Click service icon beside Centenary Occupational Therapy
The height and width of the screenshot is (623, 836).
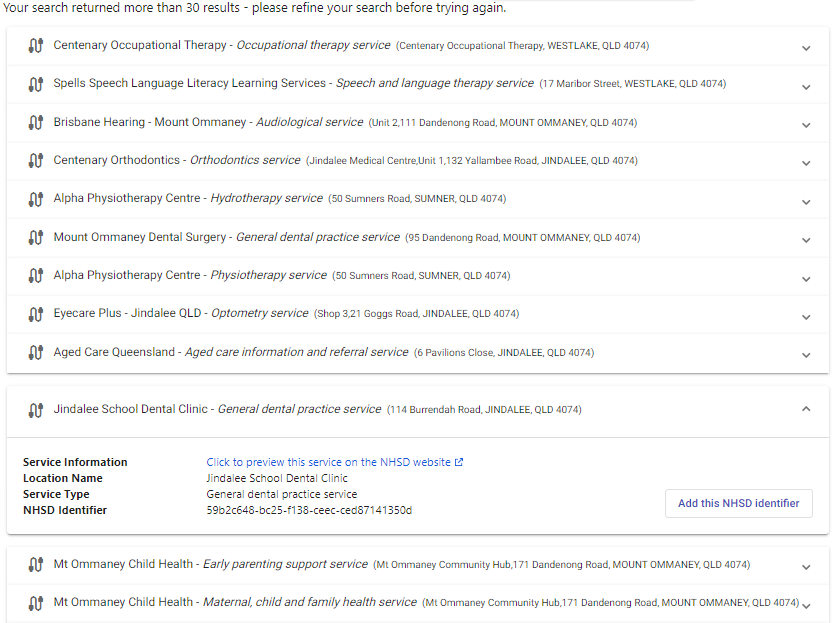tap(36, 45)
